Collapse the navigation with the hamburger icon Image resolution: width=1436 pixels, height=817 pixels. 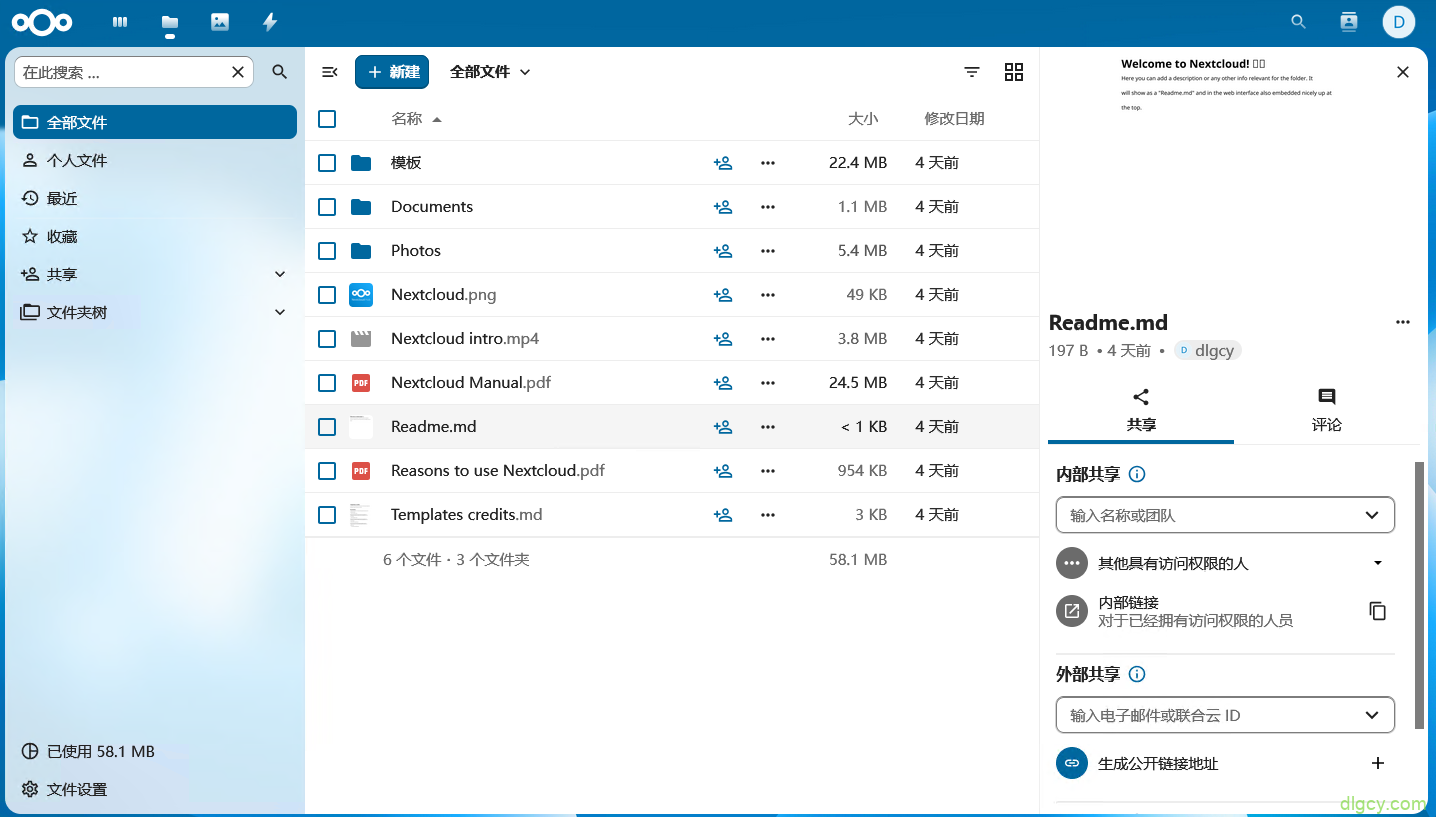coord(330,72)
